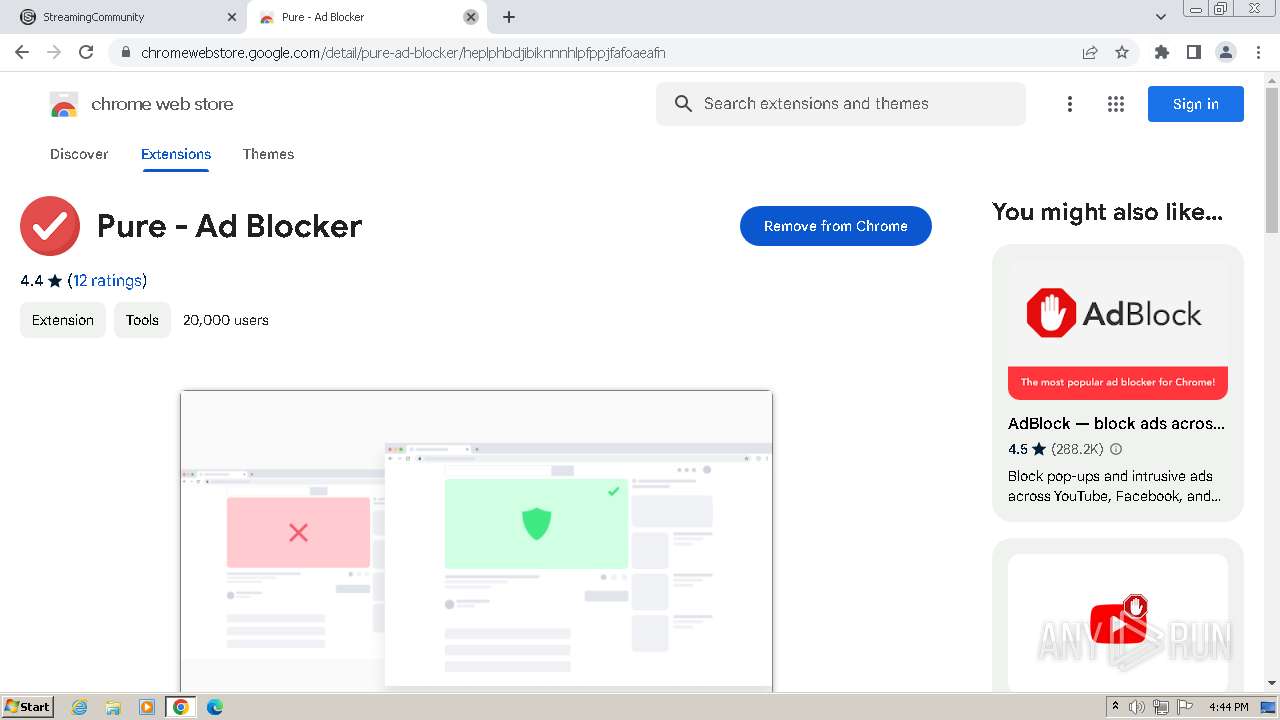Click the chrome web store logo
The height and width of the screenshot is (720, 1280).
point(141,104)
